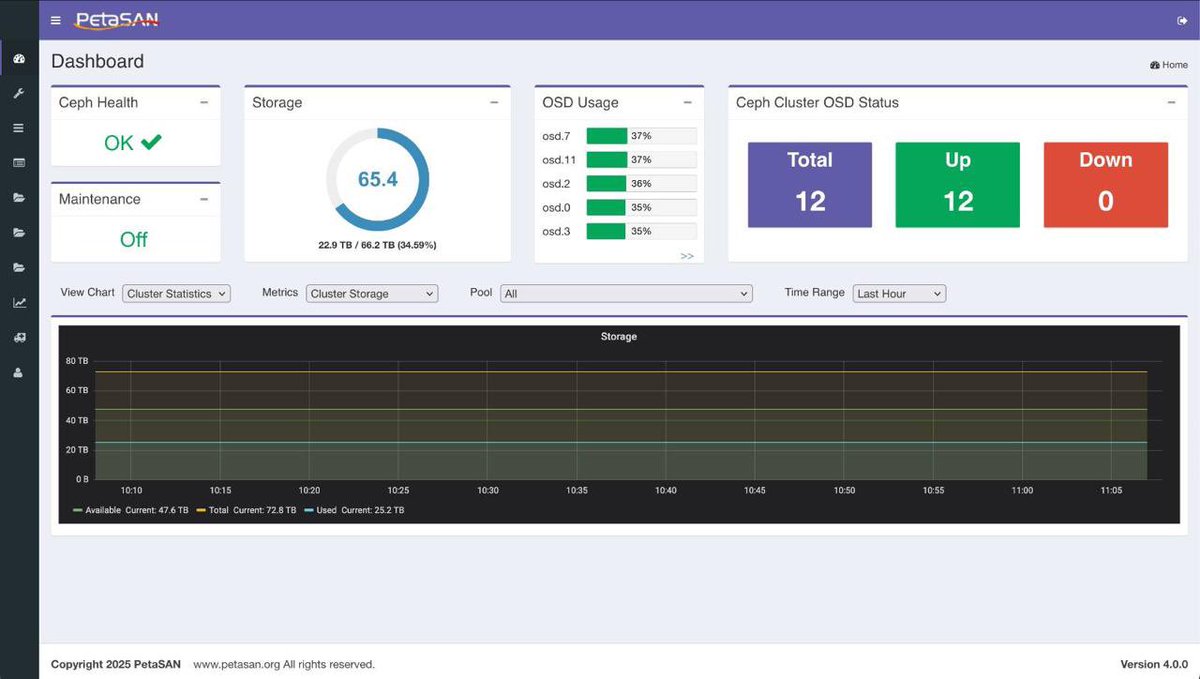The height and width of the screenshot is (679, 1200).
Task: Collapse the Ceph Health panel
Action: pyautogui.click(x=204, y=102)
